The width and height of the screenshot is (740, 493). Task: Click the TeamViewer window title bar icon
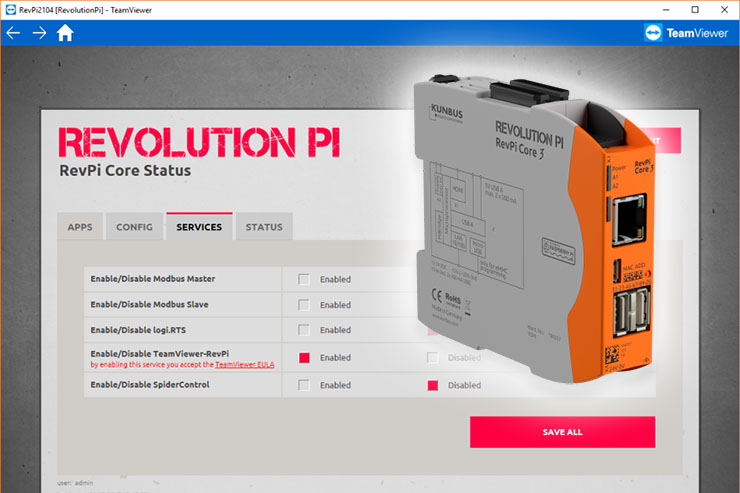[x=9, y=8]
